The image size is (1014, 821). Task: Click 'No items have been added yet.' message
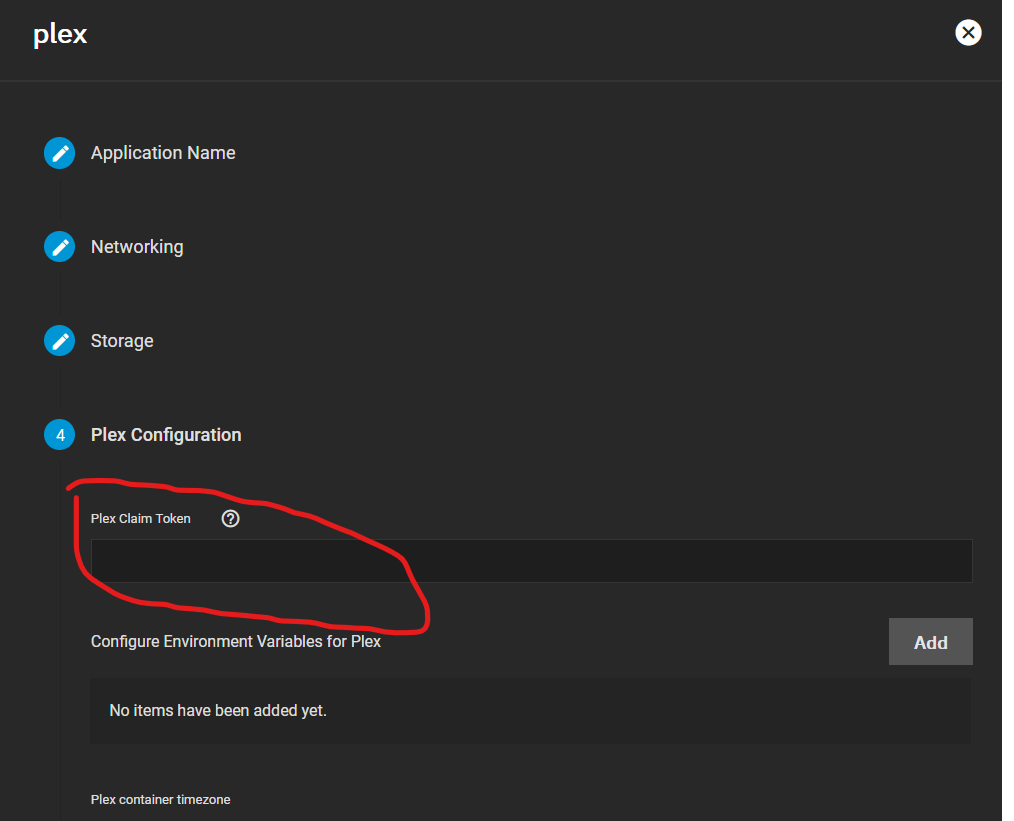[218, 710]
